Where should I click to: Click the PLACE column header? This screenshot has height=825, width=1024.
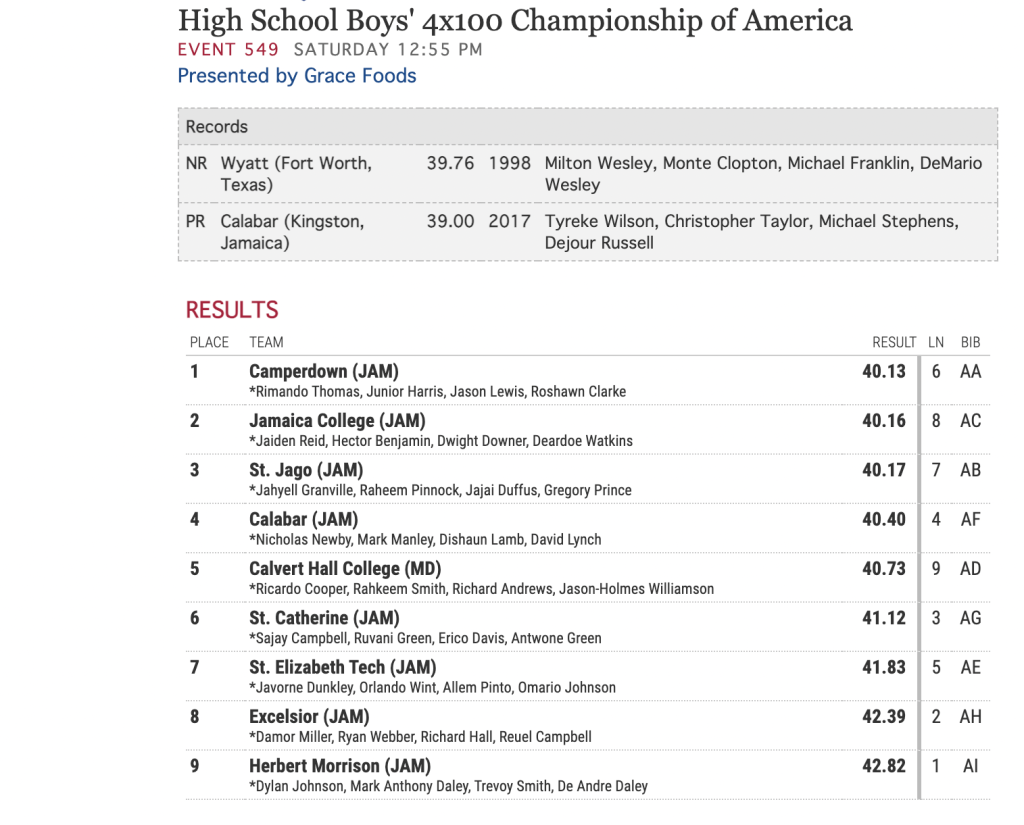209,342
